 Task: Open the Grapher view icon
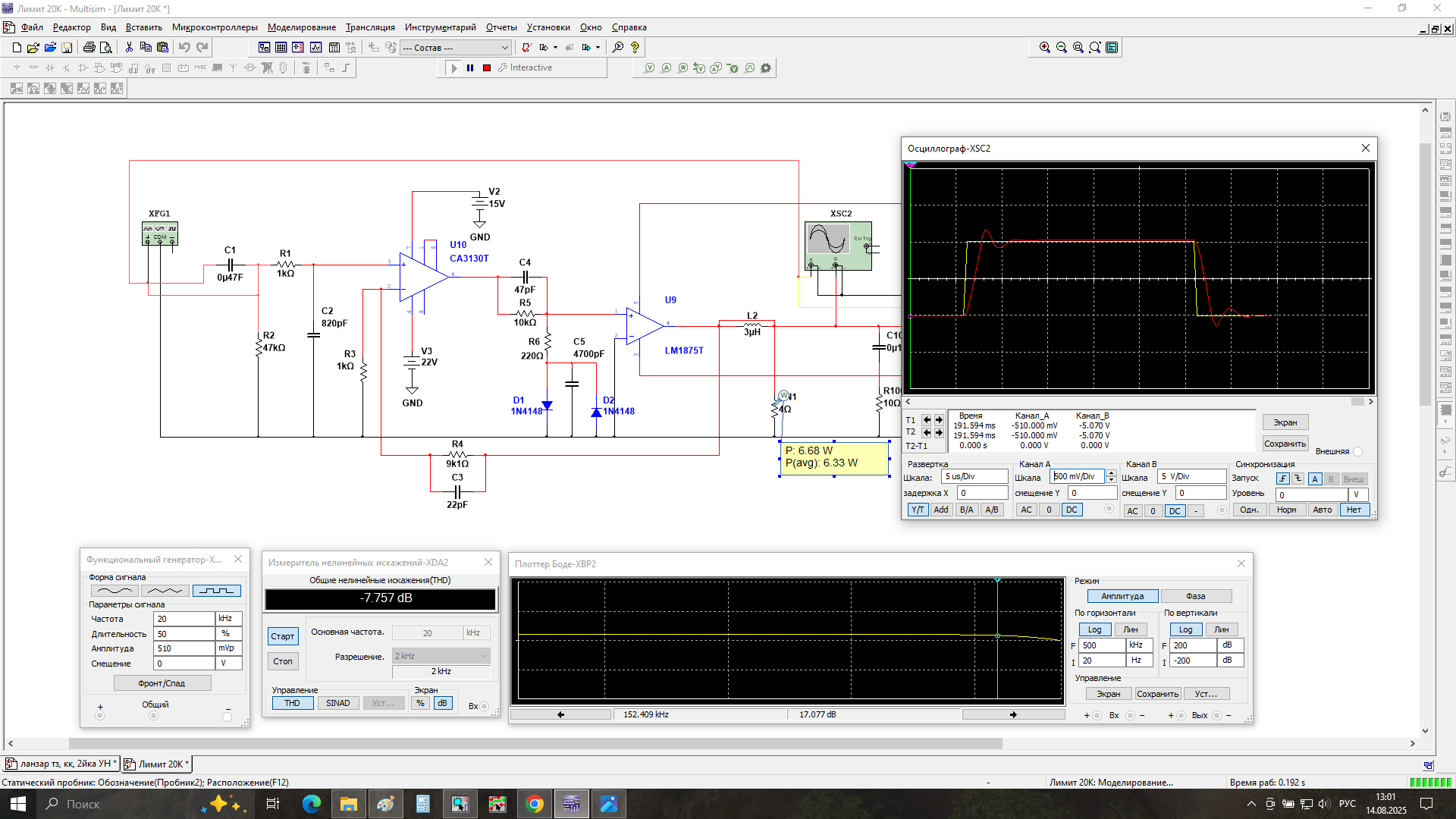pos(315,47)
